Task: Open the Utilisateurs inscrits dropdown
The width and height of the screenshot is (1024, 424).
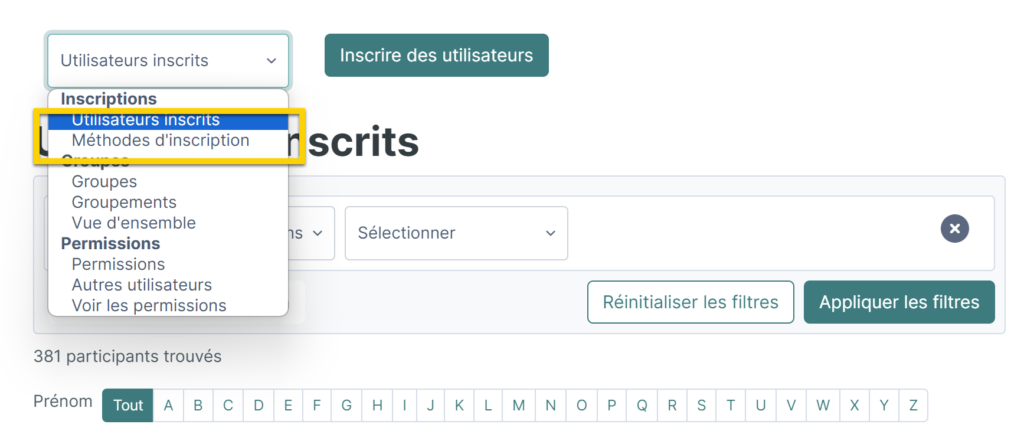Action: pos(168,61)
